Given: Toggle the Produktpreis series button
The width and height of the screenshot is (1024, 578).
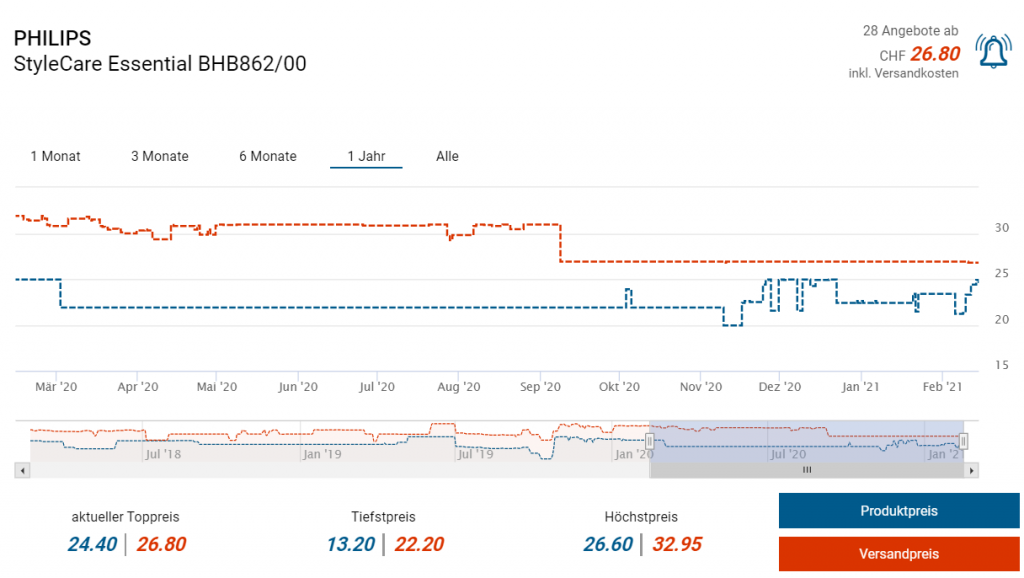Looking at the screenshot, I should [x=899, y=511].
